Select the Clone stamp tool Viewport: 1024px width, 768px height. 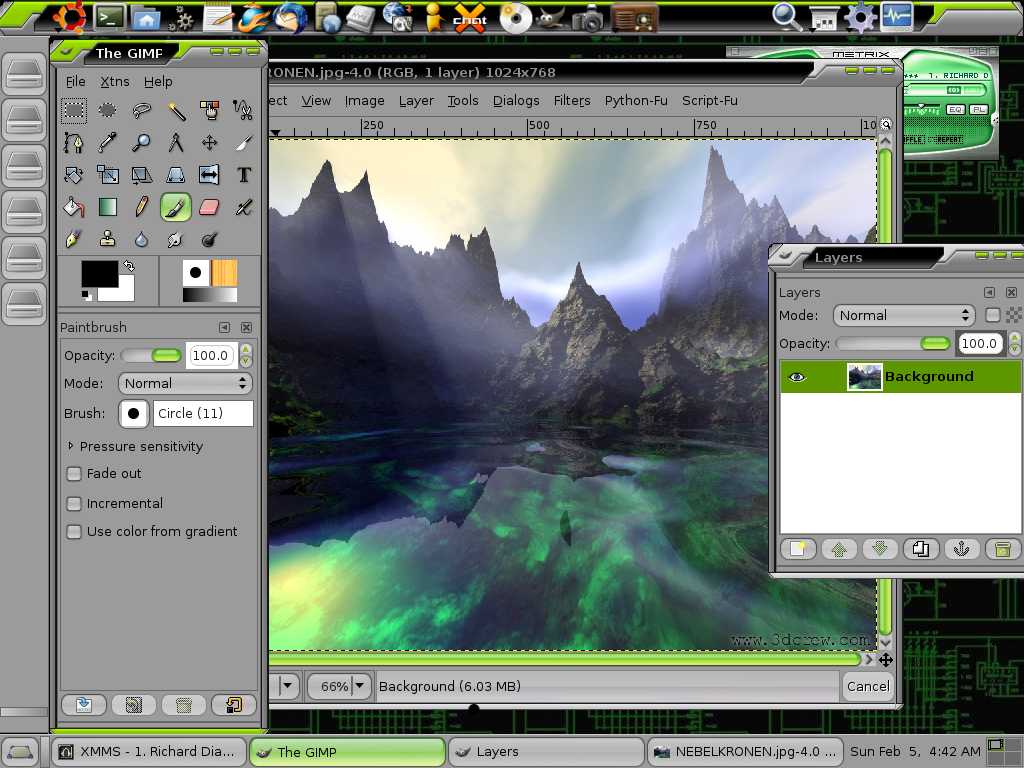(108, 240)
